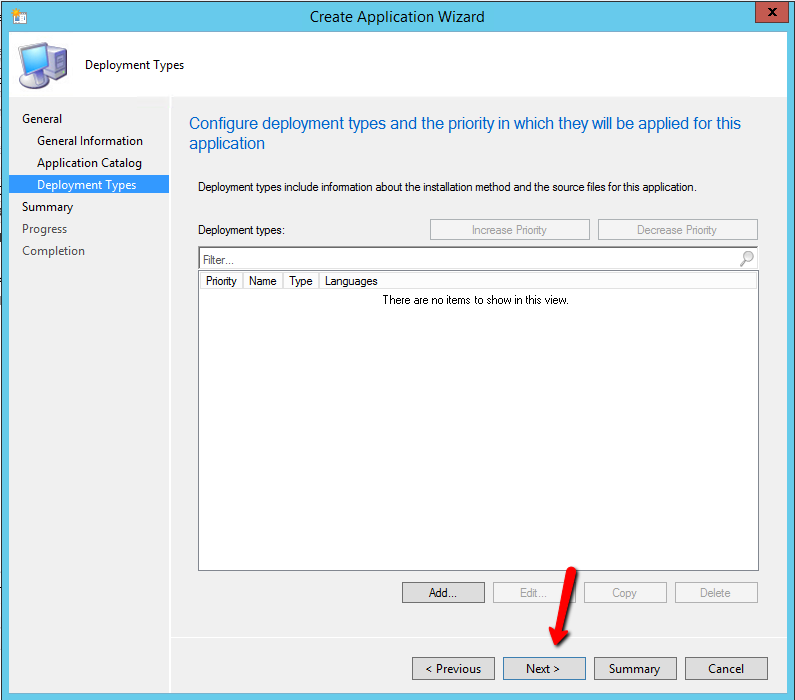
Task: Click the magnifier icon in filter box
Action: click(x=746, y=259)
